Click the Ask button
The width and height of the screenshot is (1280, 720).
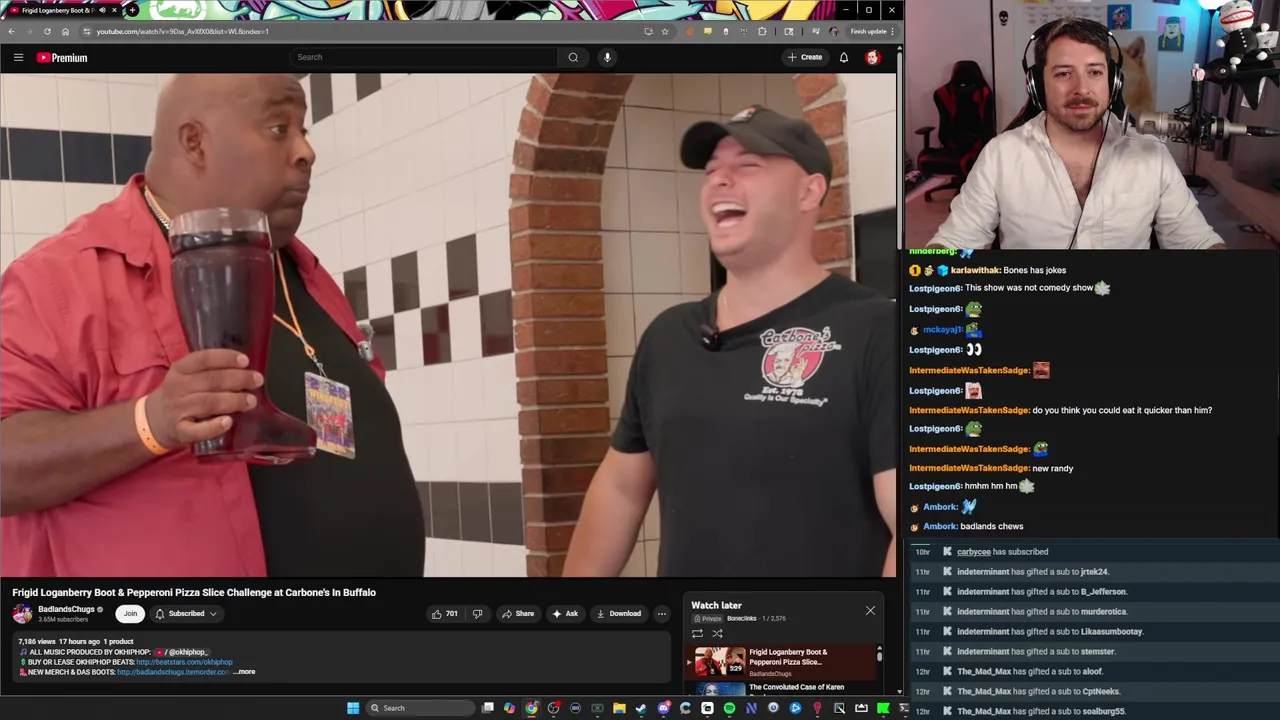(565, 613)
